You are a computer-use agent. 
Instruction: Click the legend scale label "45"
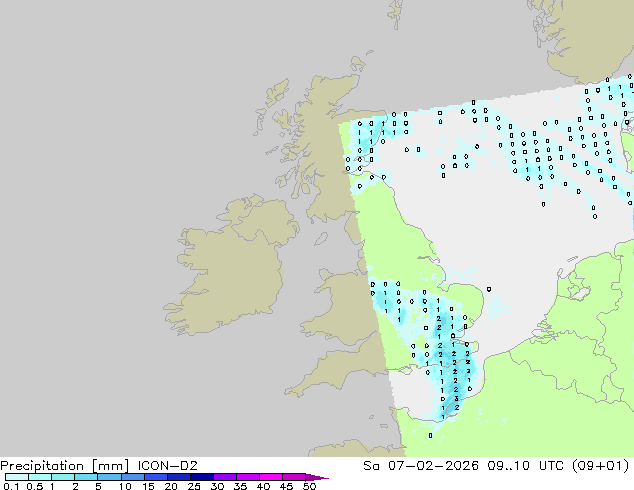coord(286,486)
